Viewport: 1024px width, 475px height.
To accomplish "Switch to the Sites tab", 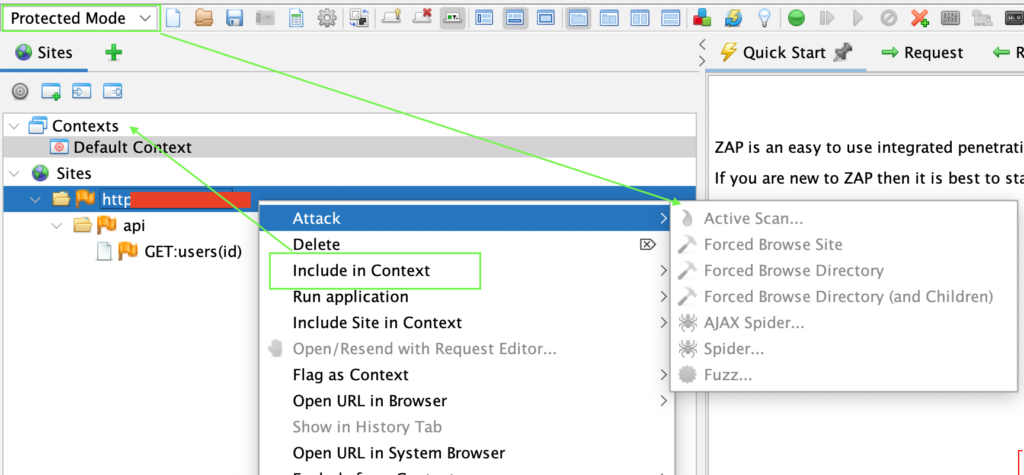I will pos(43,52).
